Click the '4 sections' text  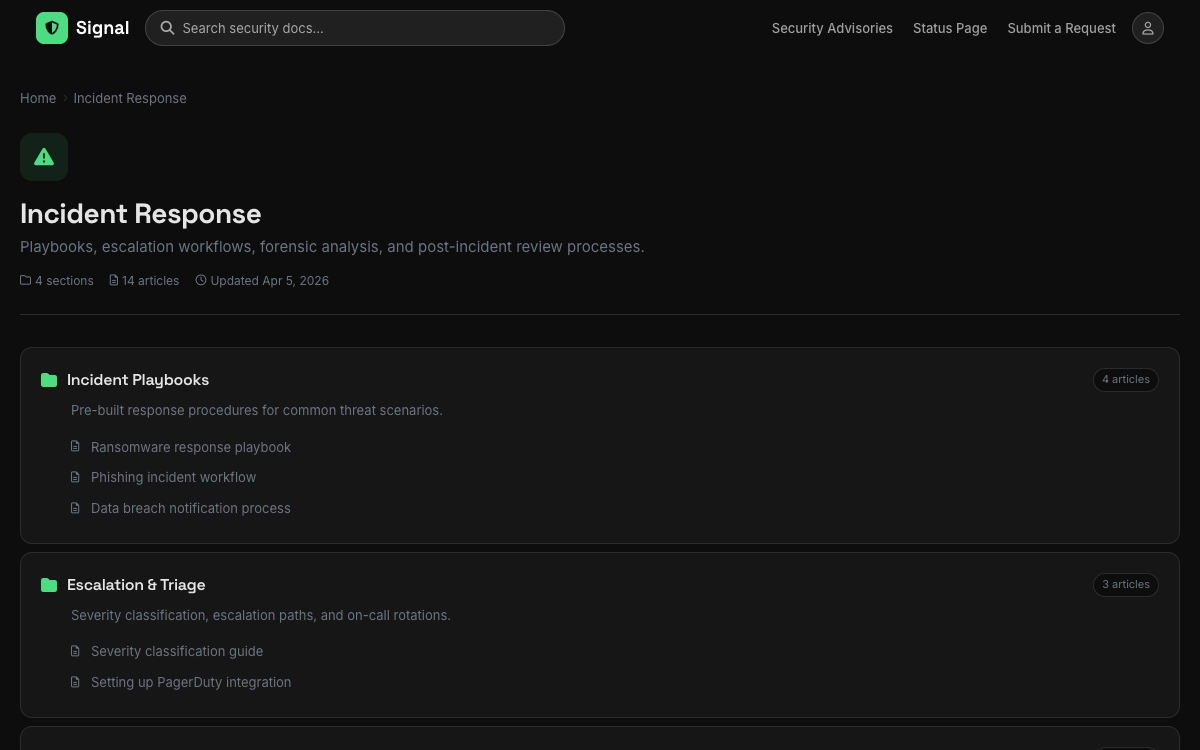coord(64,281)
